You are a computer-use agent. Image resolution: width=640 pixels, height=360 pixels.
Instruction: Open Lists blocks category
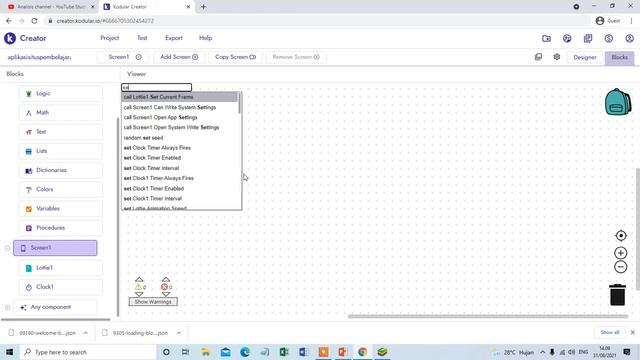pos(60,151)
